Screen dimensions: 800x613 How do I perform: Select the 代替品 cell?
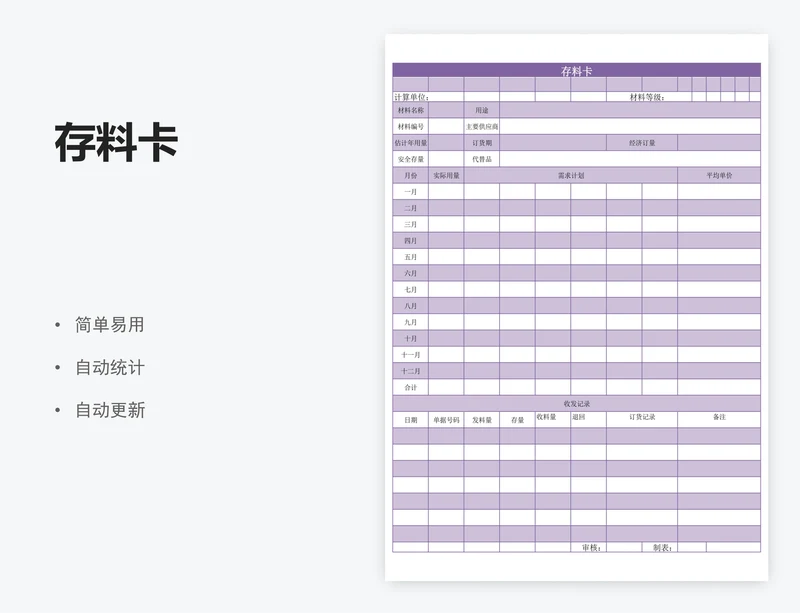click(x=482, y=159)
